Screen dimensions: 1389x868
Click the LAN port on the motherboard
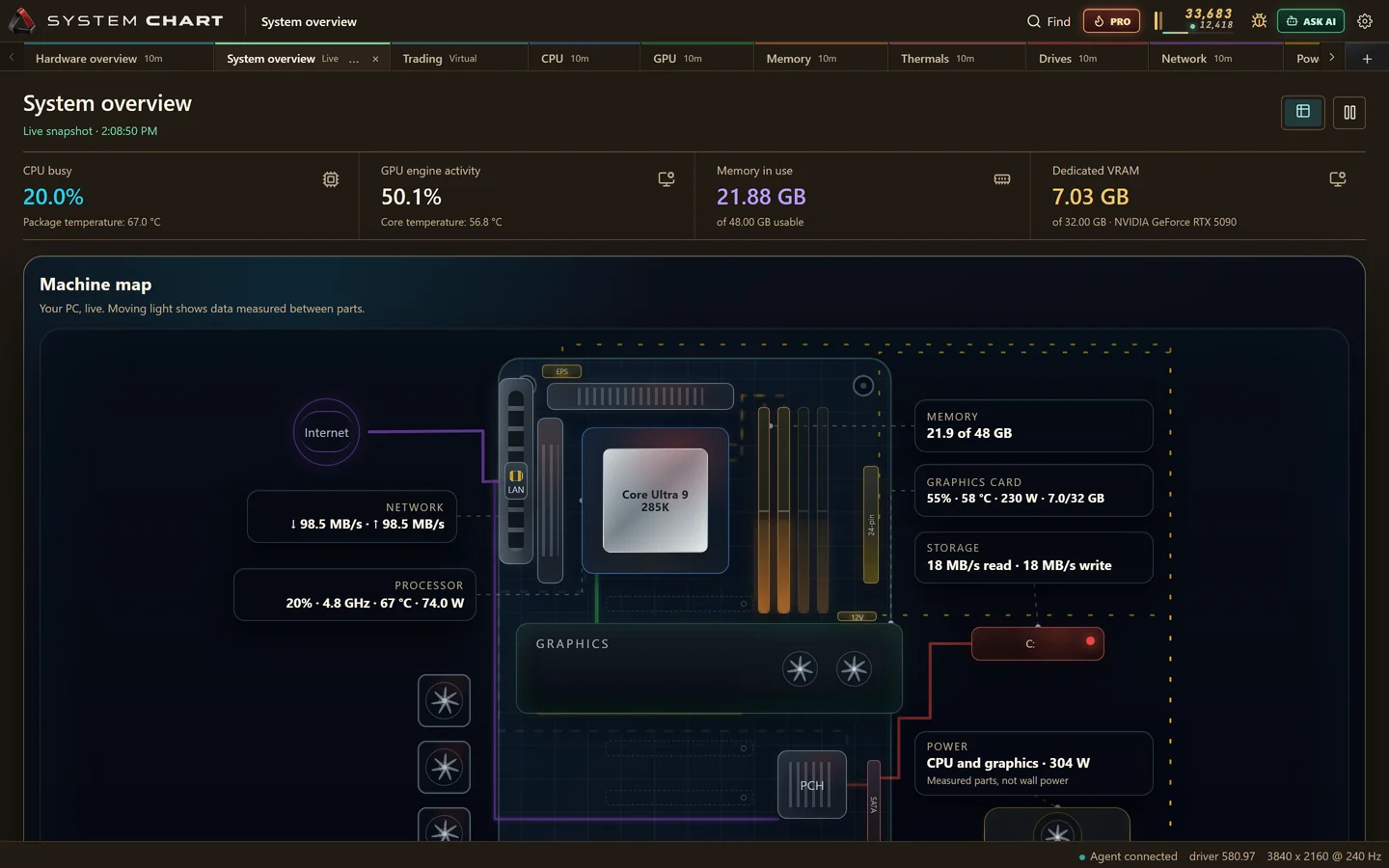tap(516, 479)
